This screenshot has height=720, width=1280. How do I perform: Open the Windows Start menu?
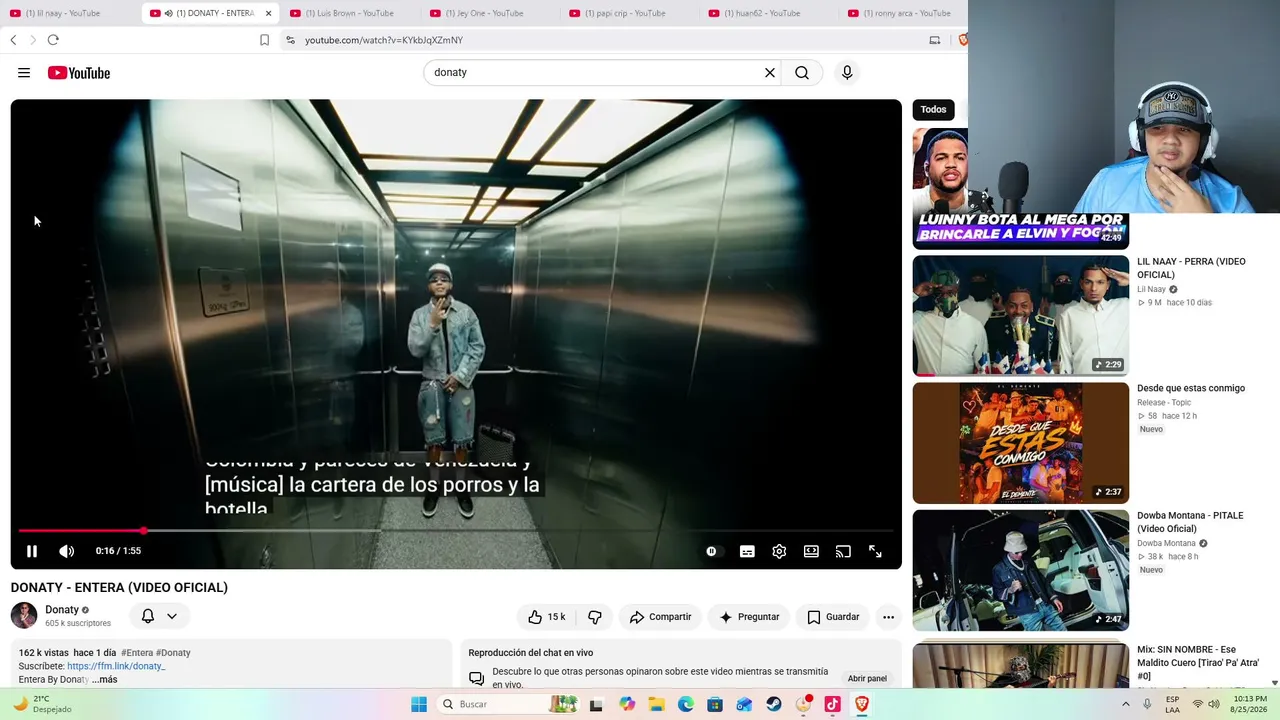(x=419, y=704)
